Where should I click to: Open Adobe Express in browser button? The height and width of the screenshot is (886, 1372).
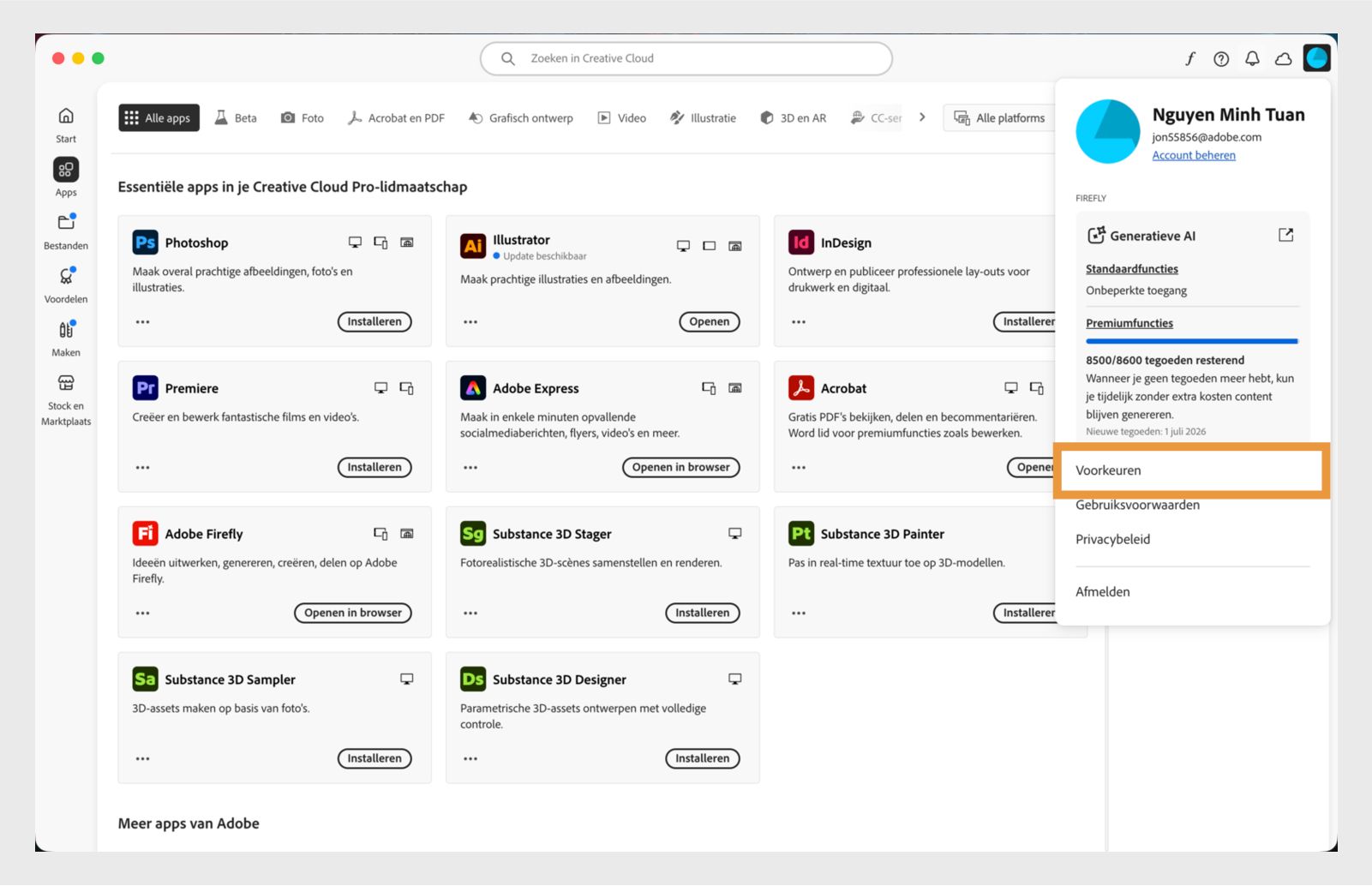pyautogui.click(x=681, y=468)
